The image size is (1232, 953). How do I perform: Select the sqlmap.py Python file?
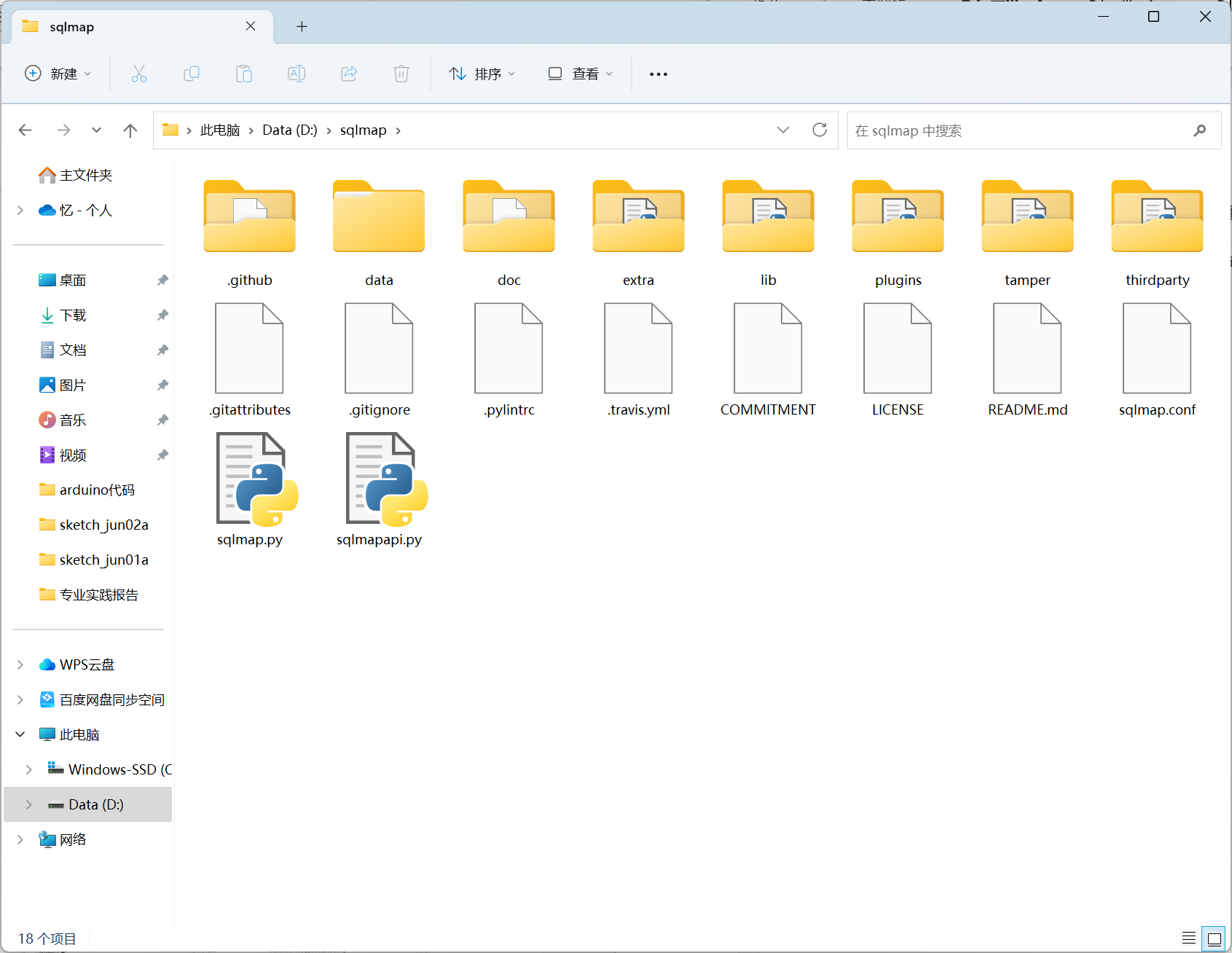click(250, 489)
